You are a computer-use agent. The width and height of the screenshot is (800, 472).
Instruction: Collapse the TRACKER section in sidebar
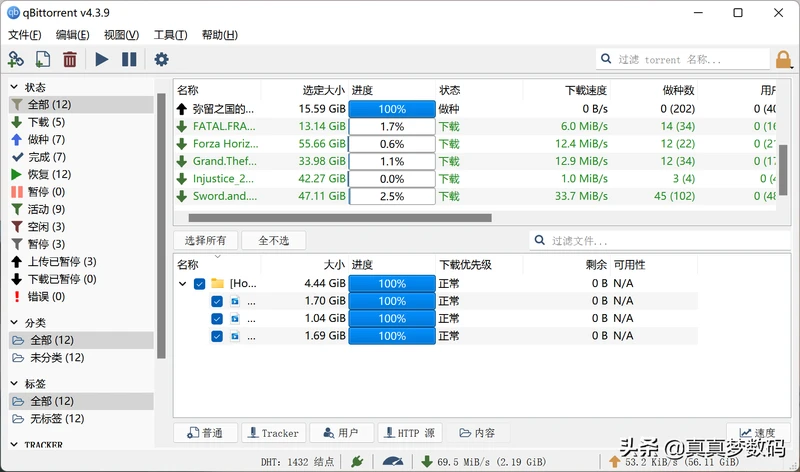14,444
